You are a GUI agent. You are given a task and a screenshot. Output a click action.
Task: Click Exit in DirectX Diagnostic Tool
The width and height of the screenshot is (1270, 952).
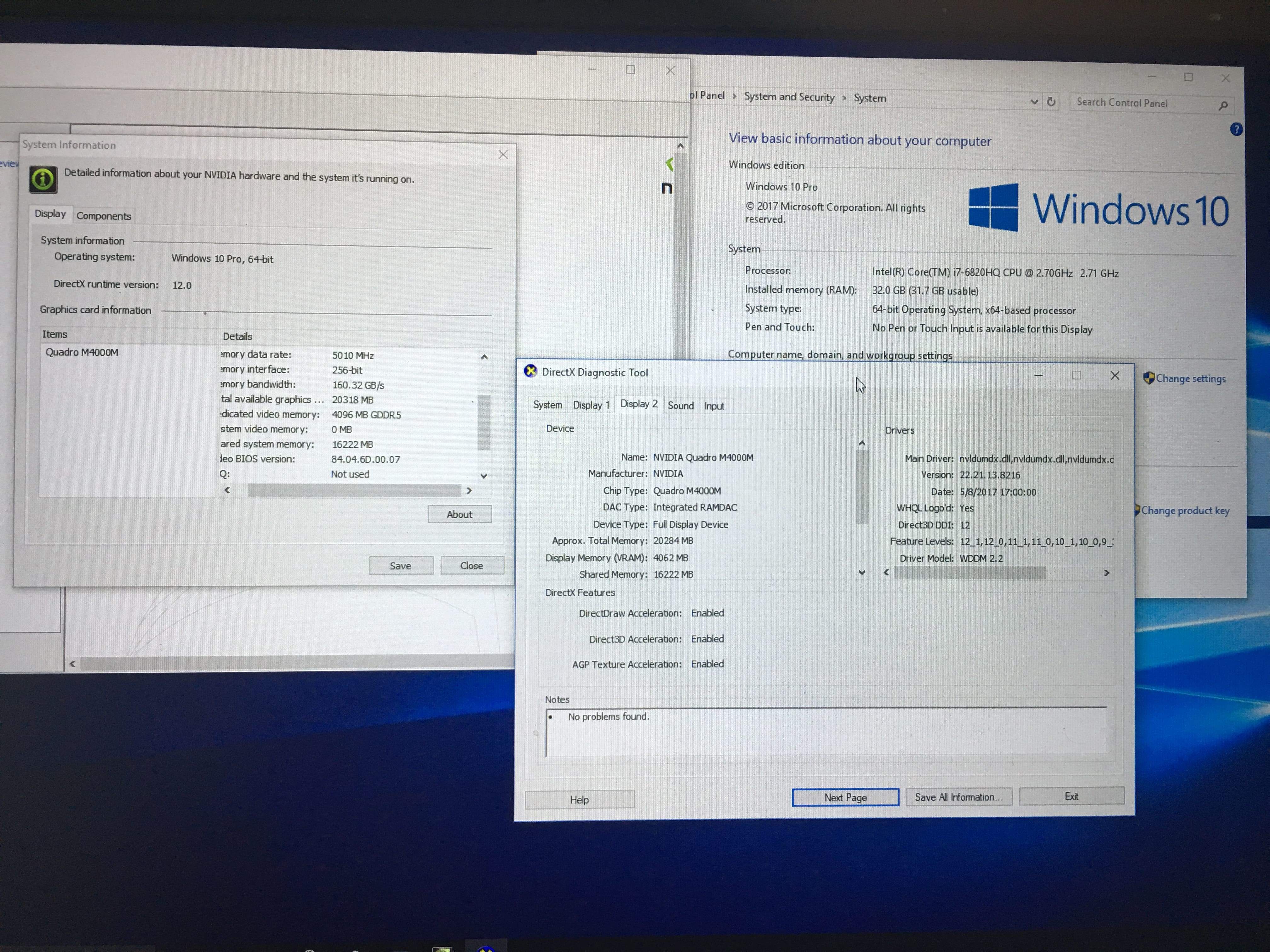point(1071,796)
